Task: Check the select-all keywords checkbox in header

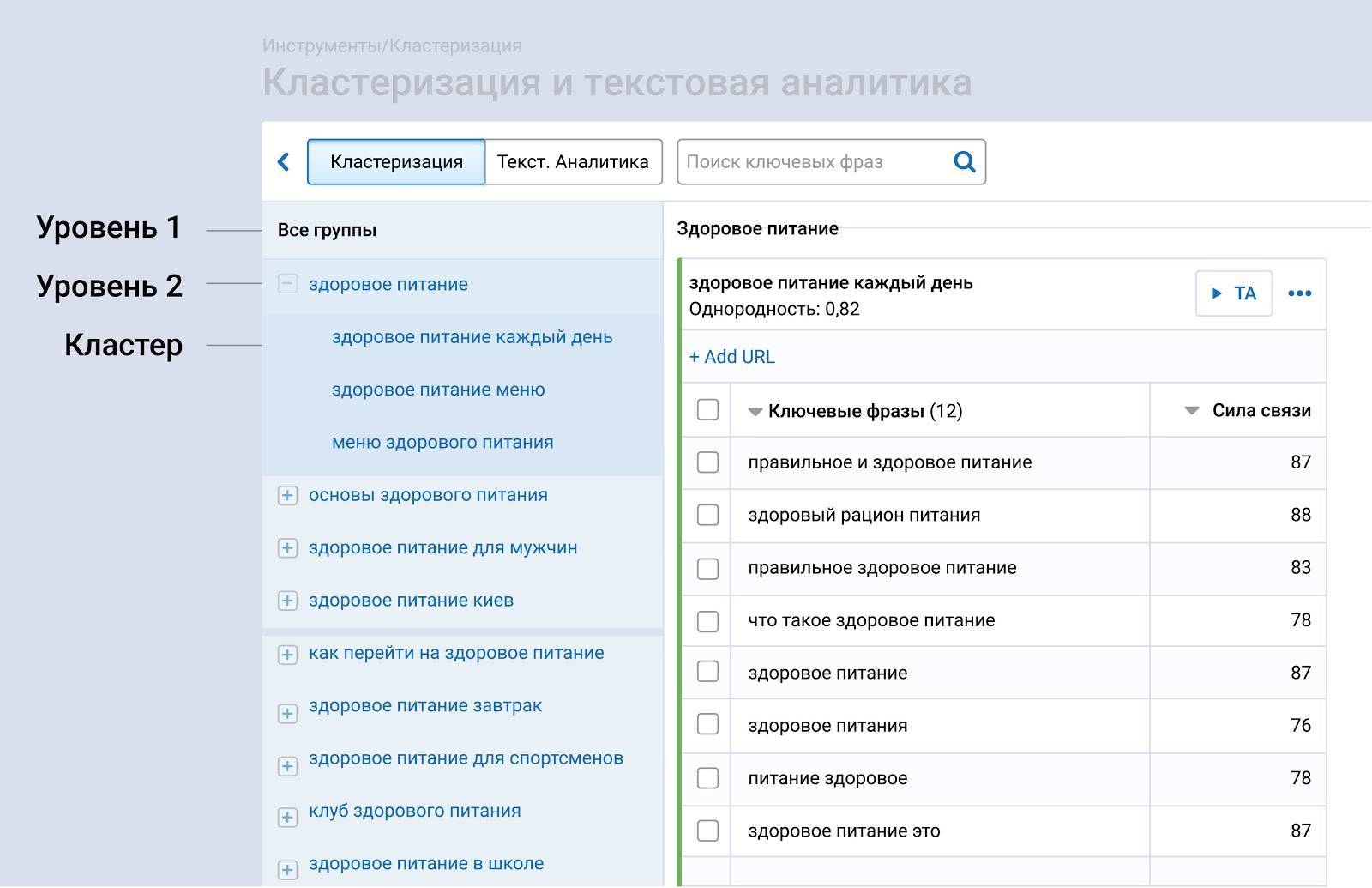Action: (707, 410)
